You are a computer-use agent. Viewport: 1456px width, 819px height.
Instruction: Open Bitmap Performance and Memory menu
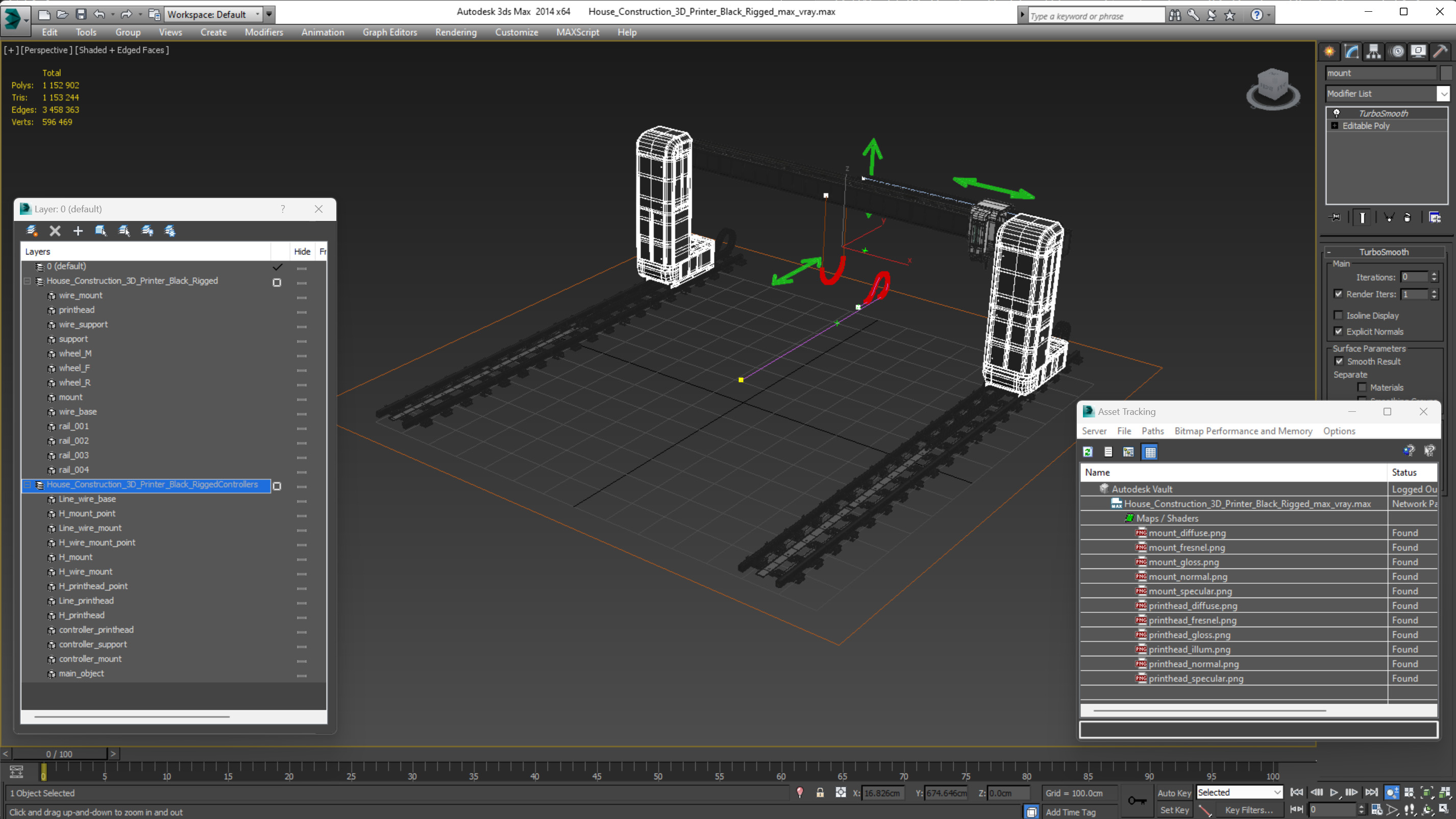(x=1243, y=431)
